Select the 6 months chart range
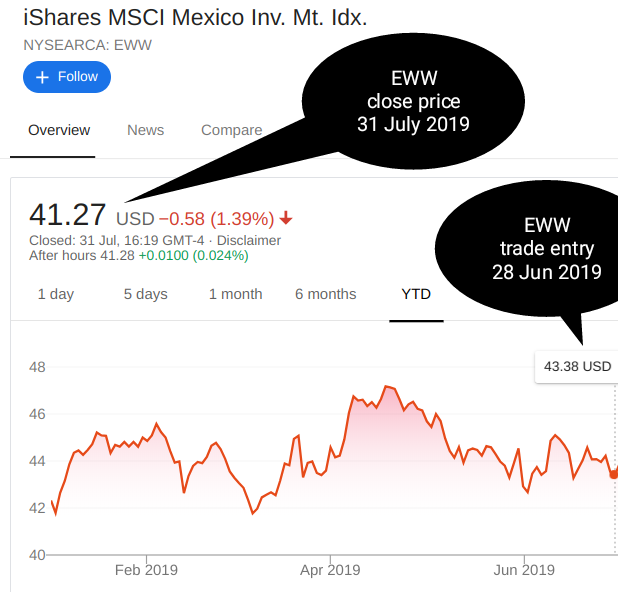Image resolution: width=618 pixels, height=592 pixels. 326,294
